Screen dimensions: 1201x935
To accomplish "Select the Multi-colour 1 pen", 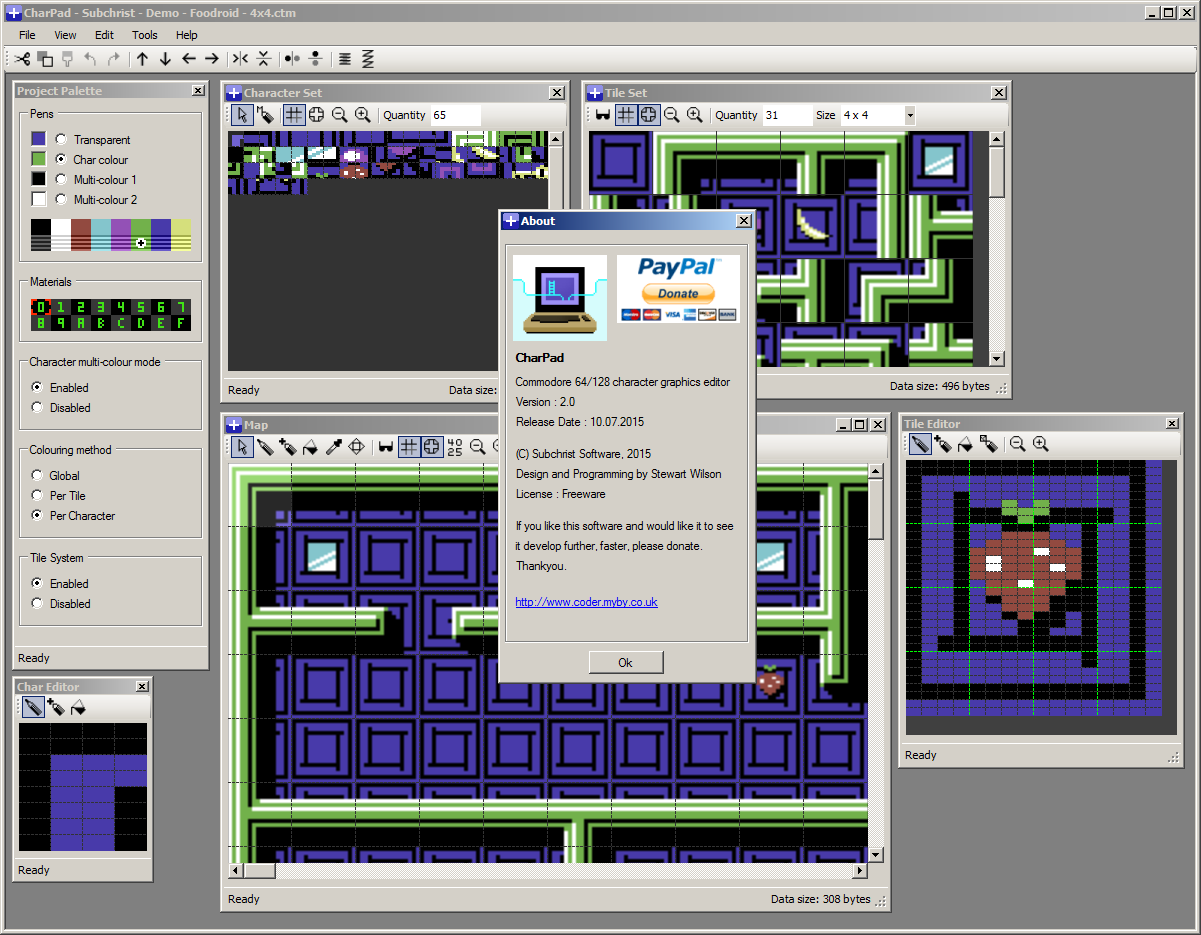I will pyautogui.click(x=62, y=180).
